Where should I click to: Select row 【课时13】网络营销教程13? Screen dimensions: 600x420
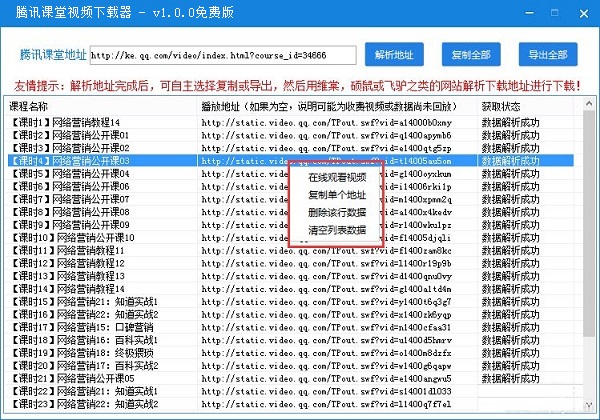click(290, 276)
